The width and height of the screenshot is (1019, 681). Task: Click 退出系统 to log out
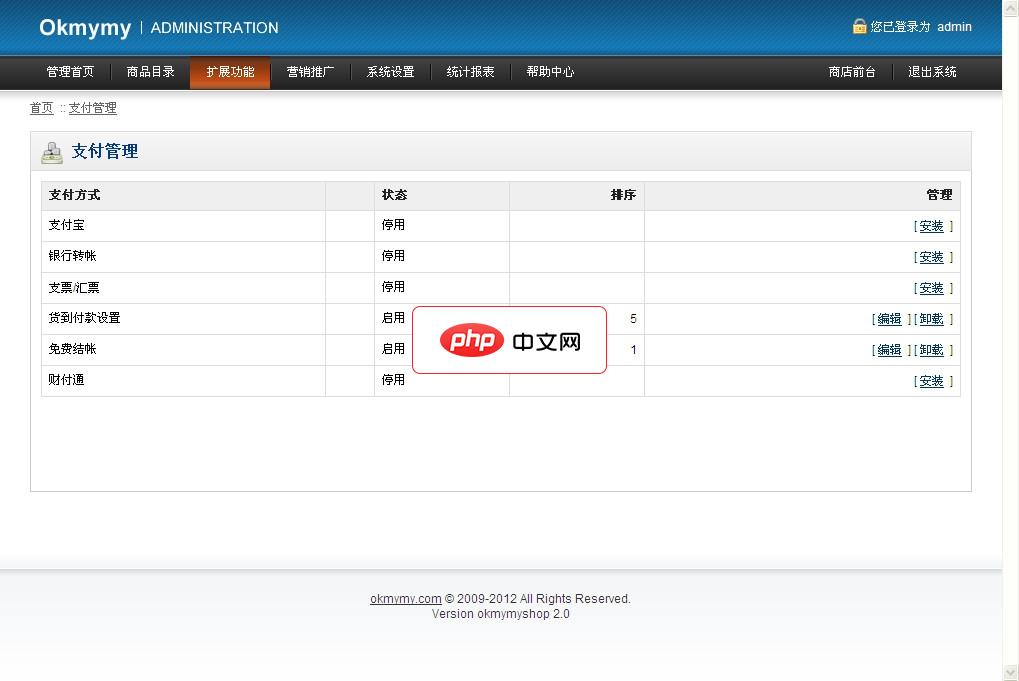(932, 72)
